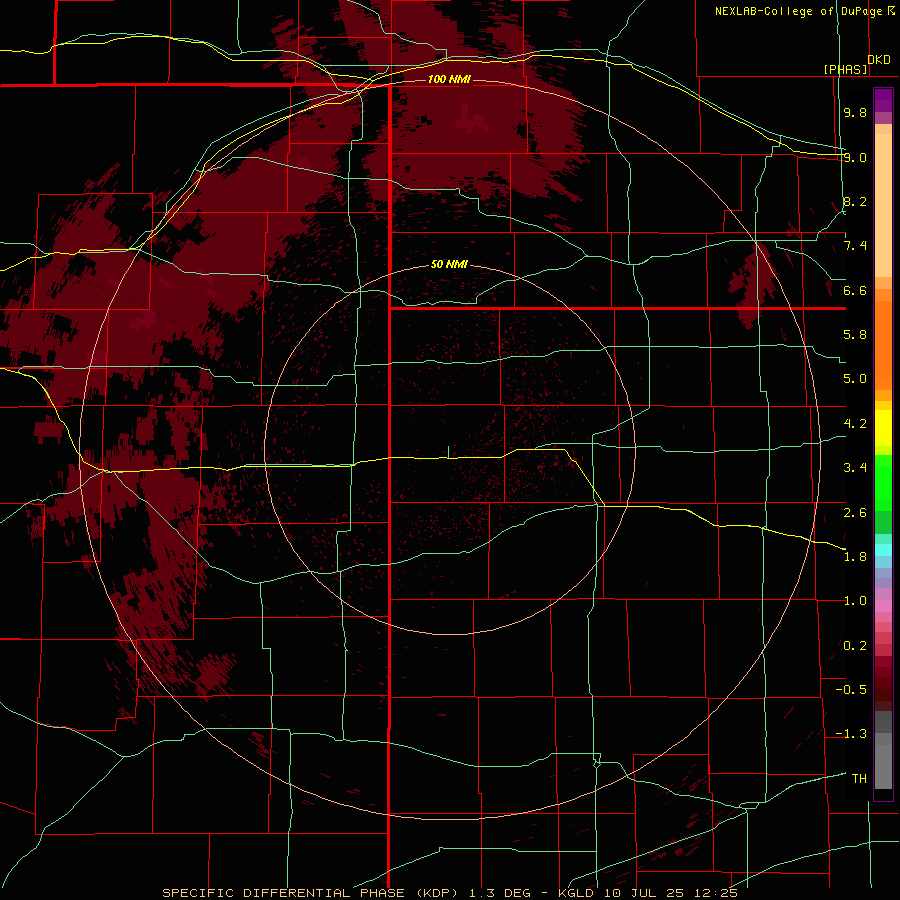Click the -0.5 scale value
This screenshot has width=900, height=900.
(x=851, y=689)
